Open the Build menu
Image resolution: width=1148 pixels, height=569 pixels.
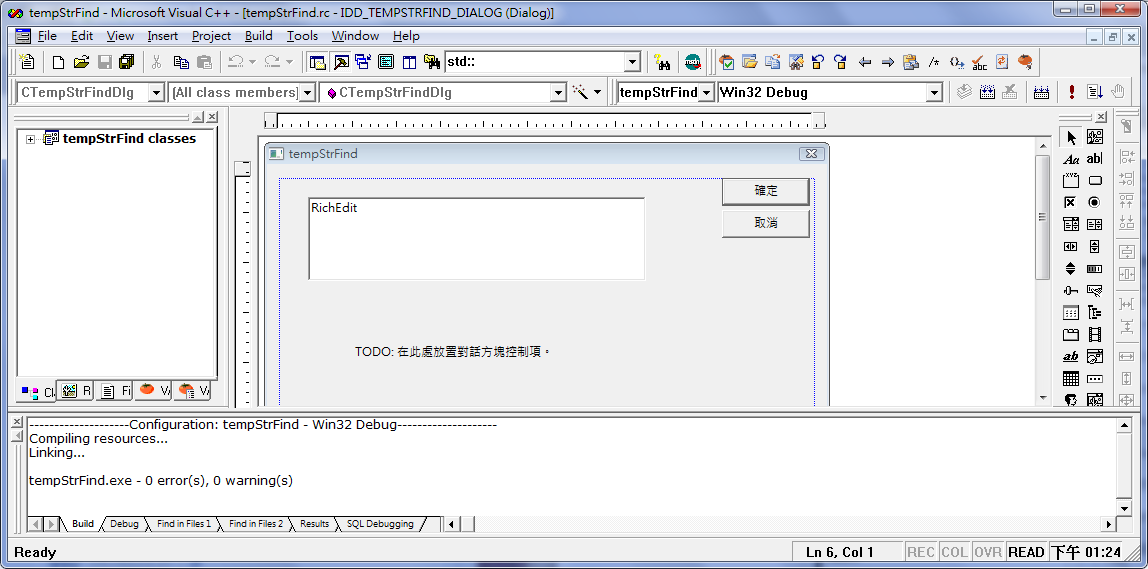pyautogui.click(x=258, y=36)
